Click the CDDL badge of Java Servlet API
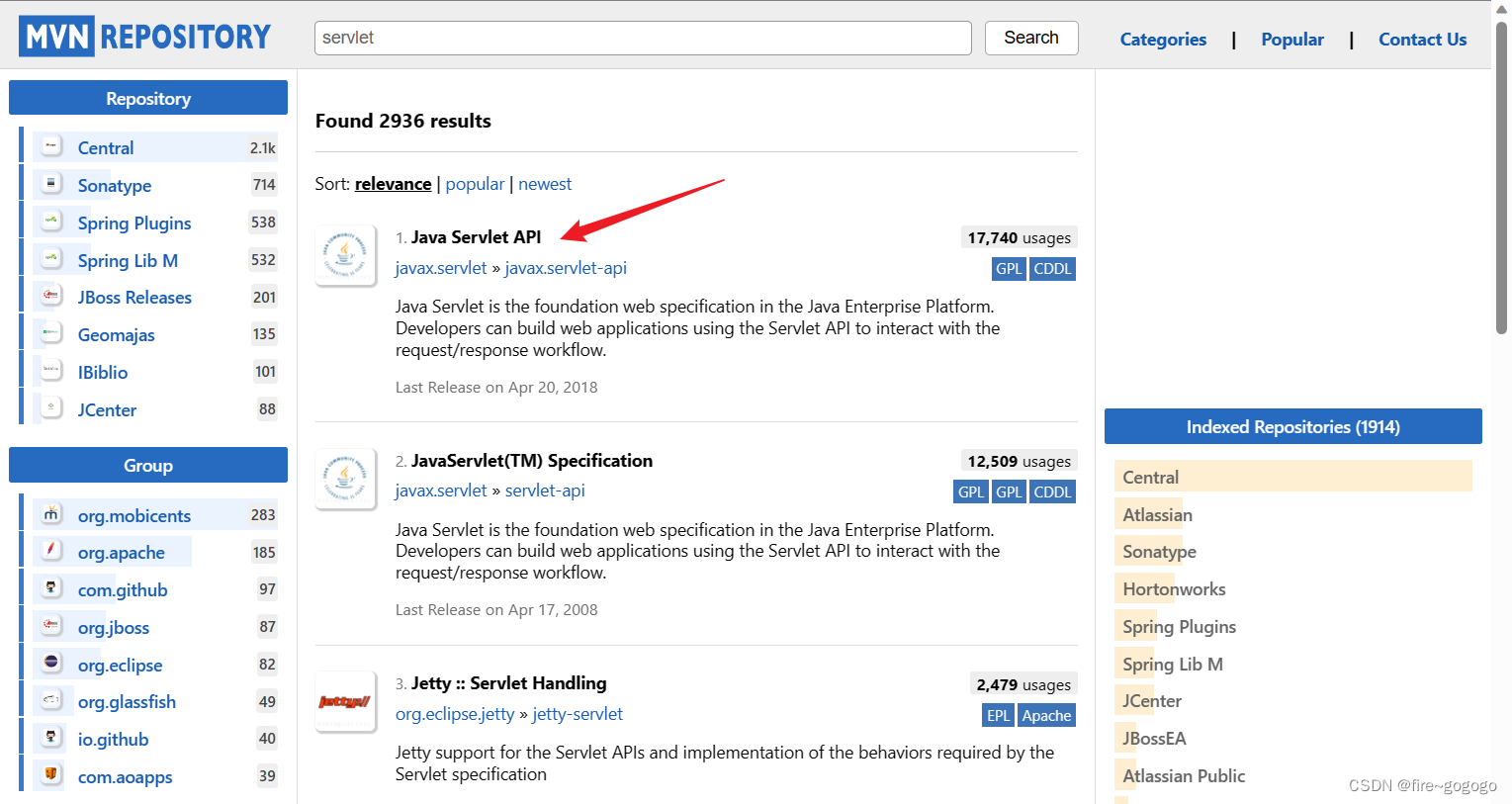1512x804 pixels. pyautogui.click(x=1052, y=269)
